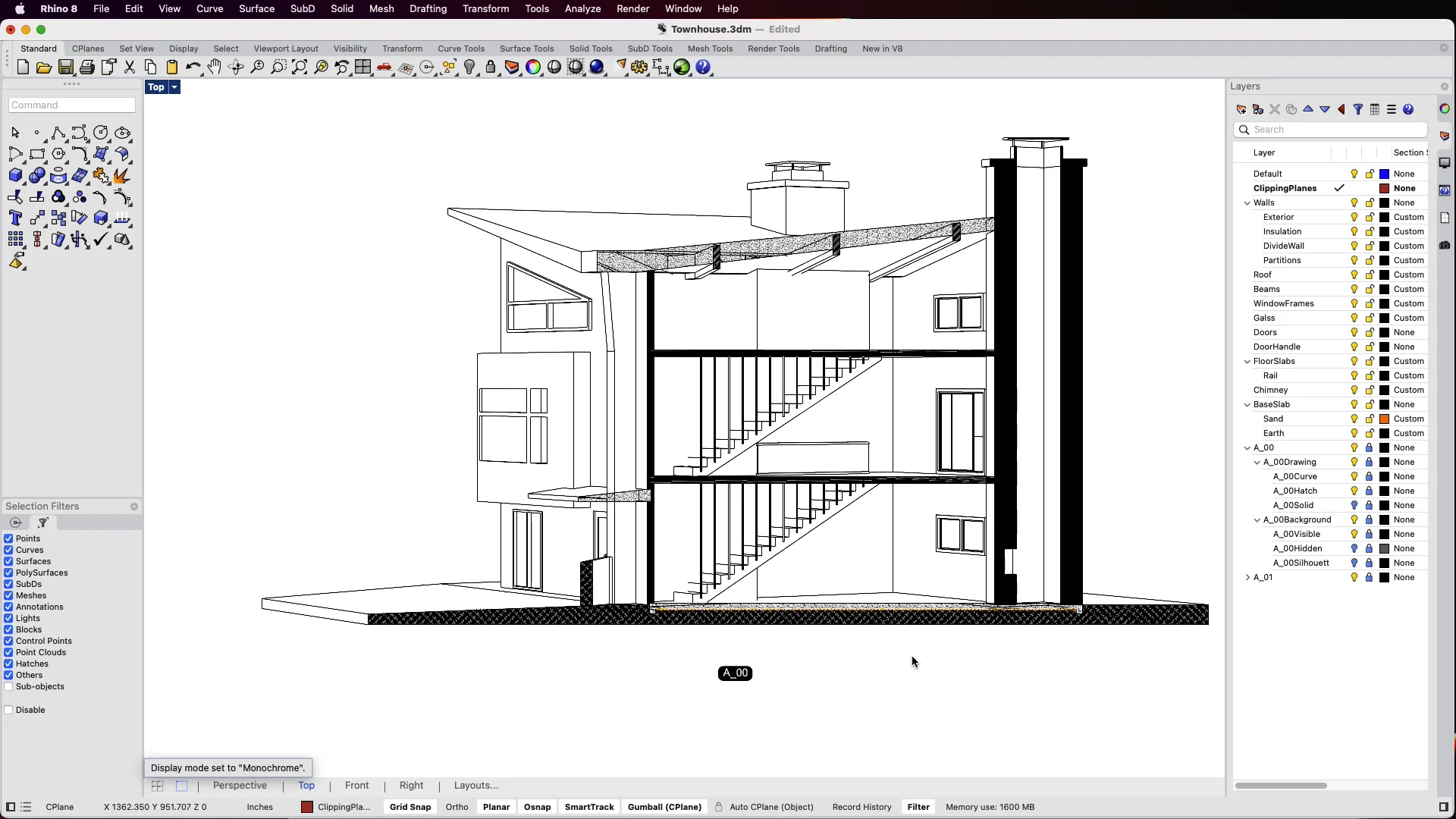The image size is (1456, 819).
Task: Click the Print toolbar icon
Action: coord(87,67)
